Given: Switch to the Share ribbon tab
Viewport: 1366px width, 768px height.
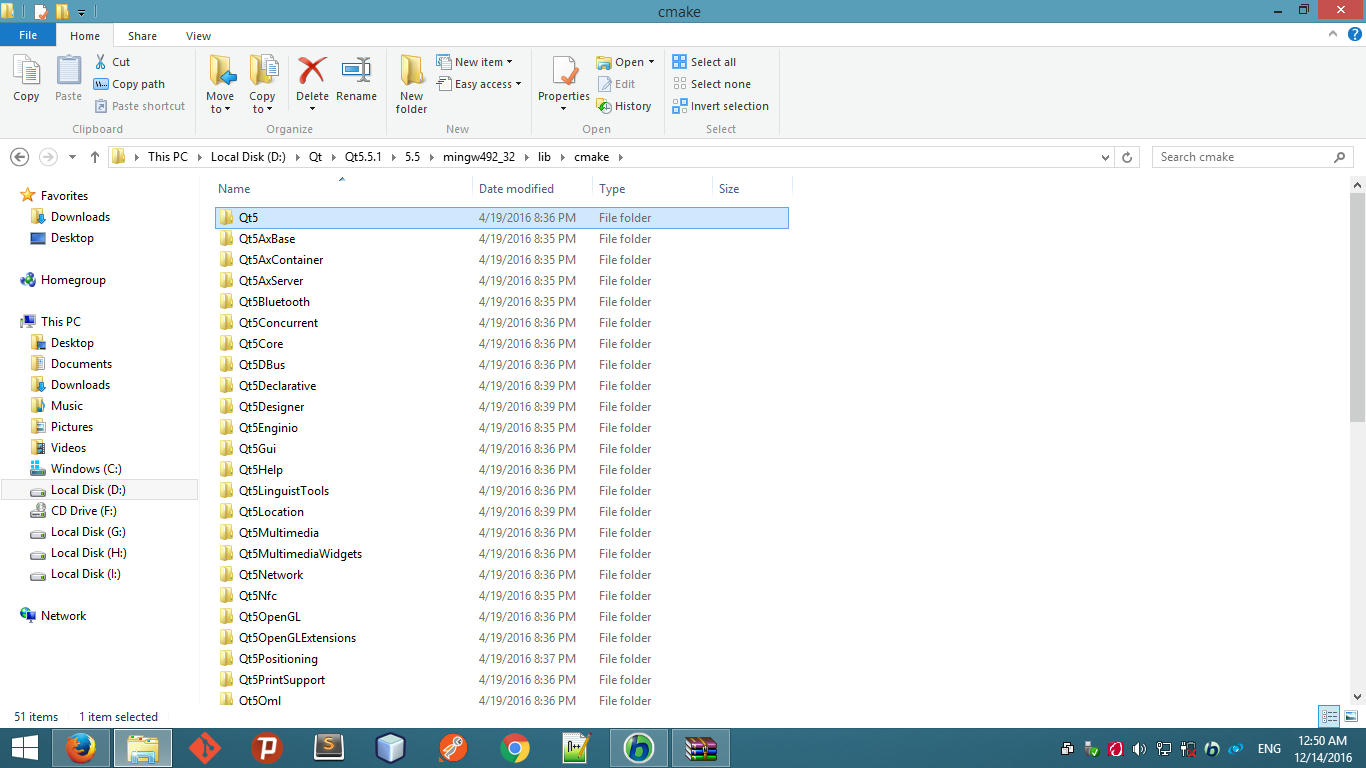Looking at the screenshot, I should (x=142, y=36).
